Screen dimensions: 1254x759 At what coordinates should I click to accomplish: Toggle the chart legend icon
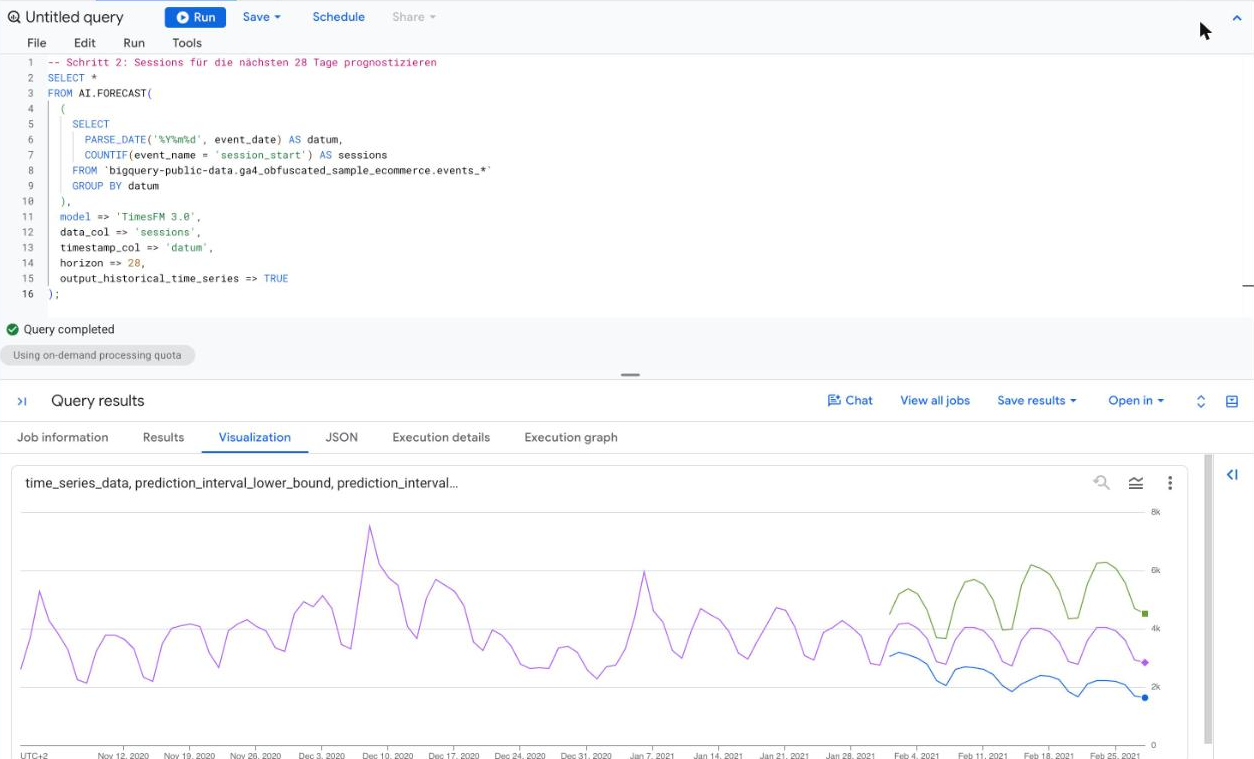1136,483
